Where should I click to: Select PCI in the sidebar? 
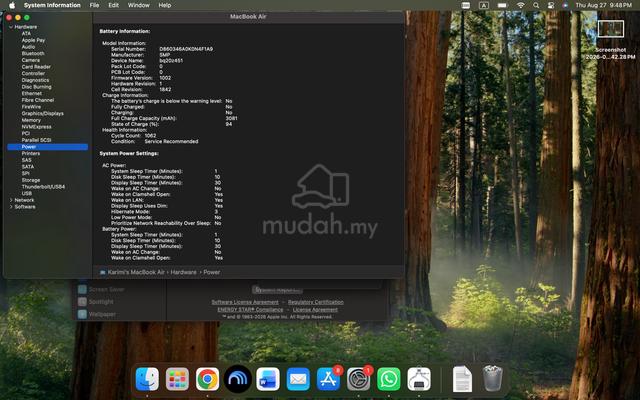25,133
